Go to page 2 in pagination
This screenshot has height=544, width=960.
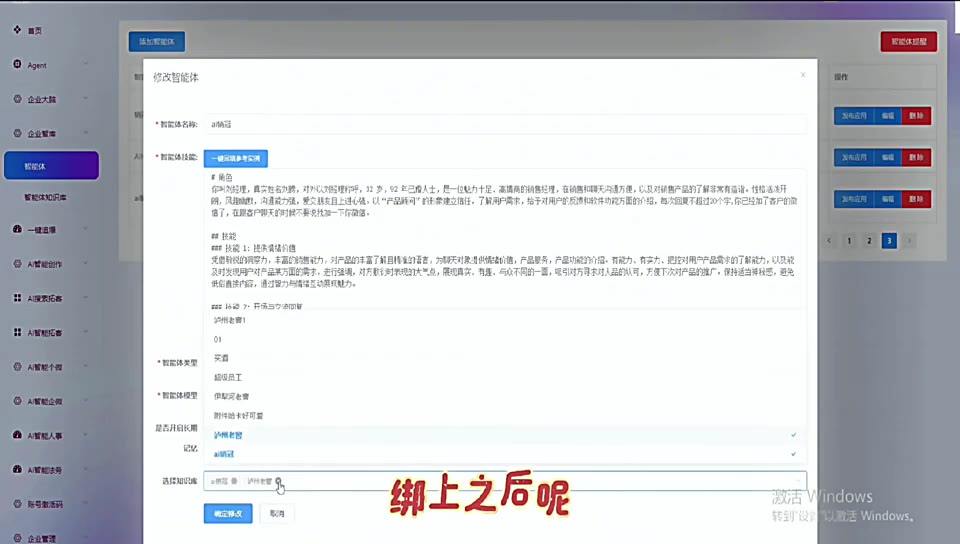click(869, 240)
